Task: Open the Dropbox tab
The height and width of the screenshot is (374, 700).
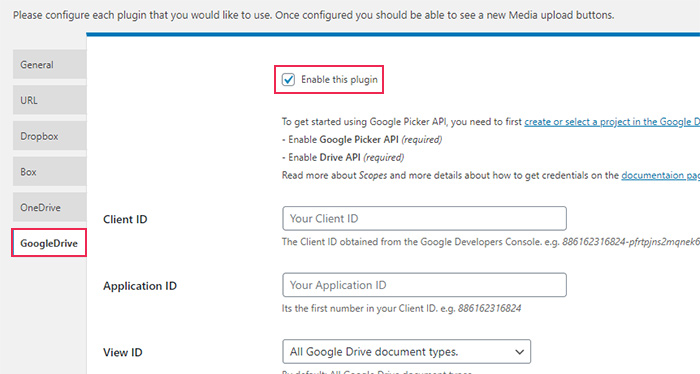Action: (x=50, y=136)
